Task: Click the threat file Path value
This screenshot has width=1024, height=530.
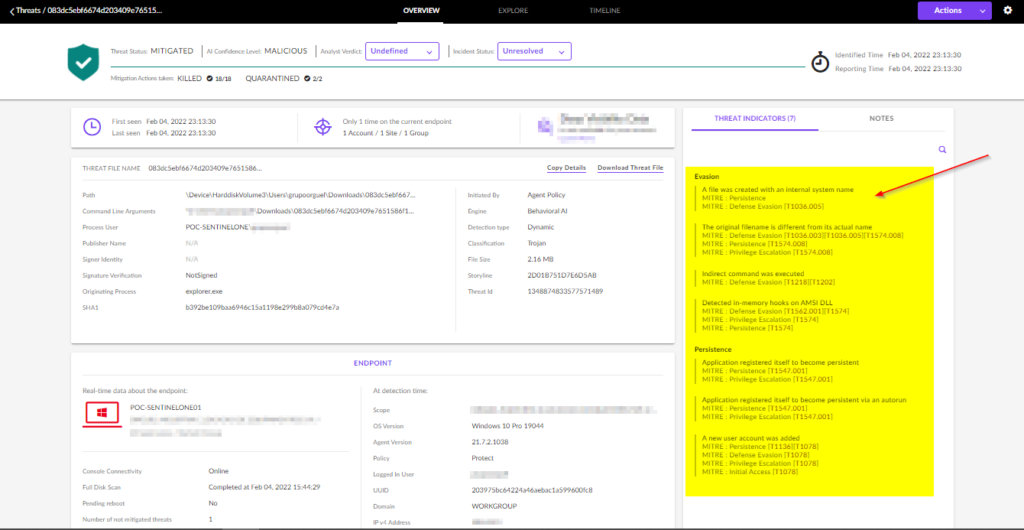Action: click(x=300, y=195)
